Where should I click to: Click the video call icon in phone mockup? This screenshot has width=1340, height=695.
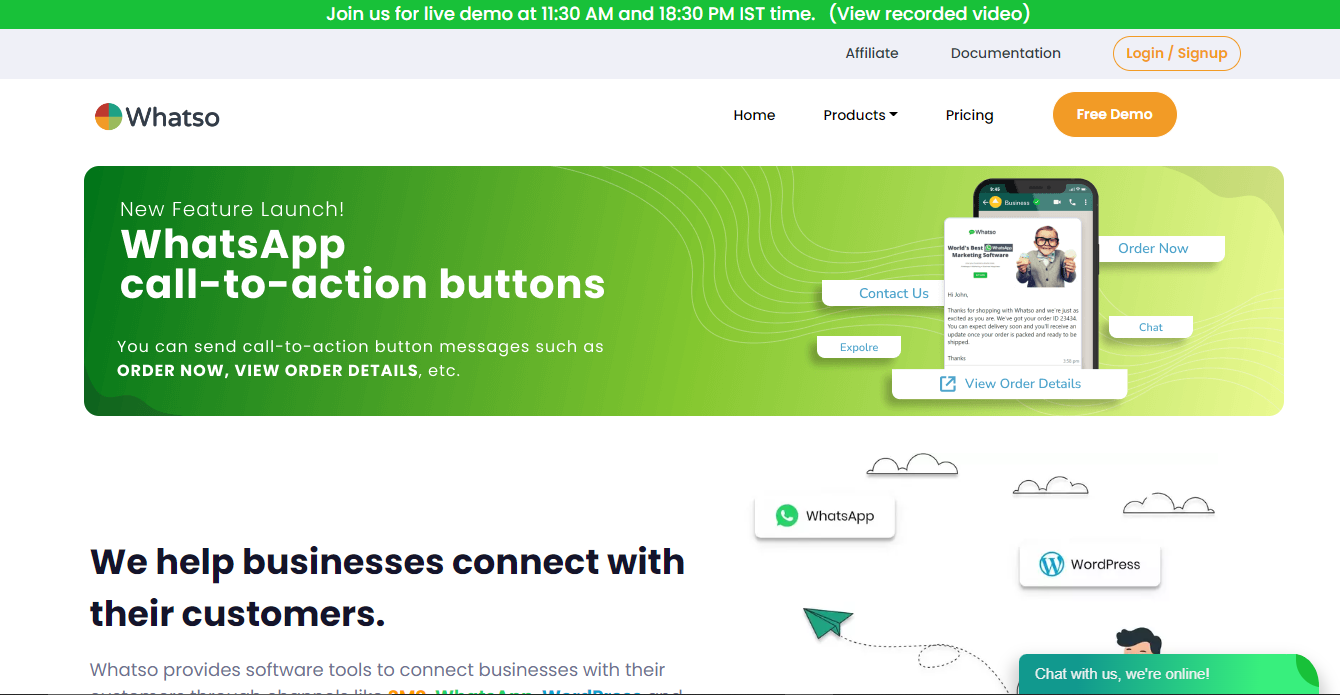click(x=1056, y=202)
